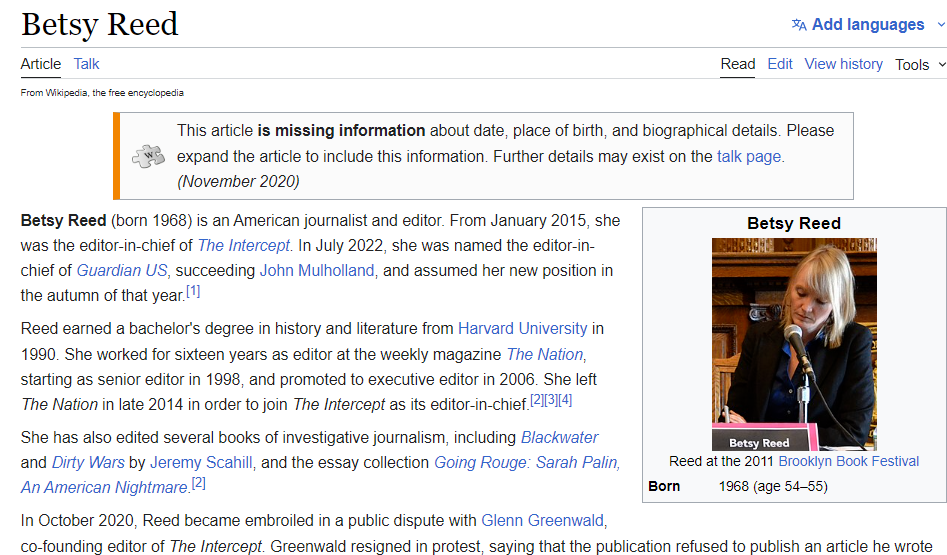947x555 pixels.
Task: Click the '(November 2020)' date in notice
Action: pyautogui.click(x=239, y=181)
